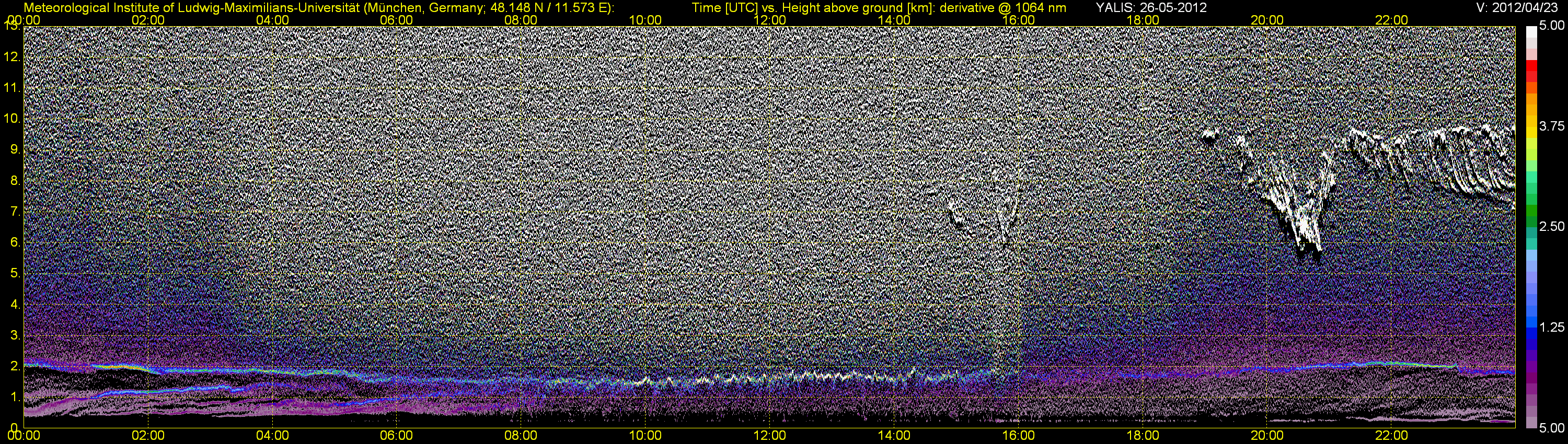The width and height of the screenshot is (1568, 444).
Task: Click the 00:00 label on the lower time axis
Action: [x=24, y=436]
